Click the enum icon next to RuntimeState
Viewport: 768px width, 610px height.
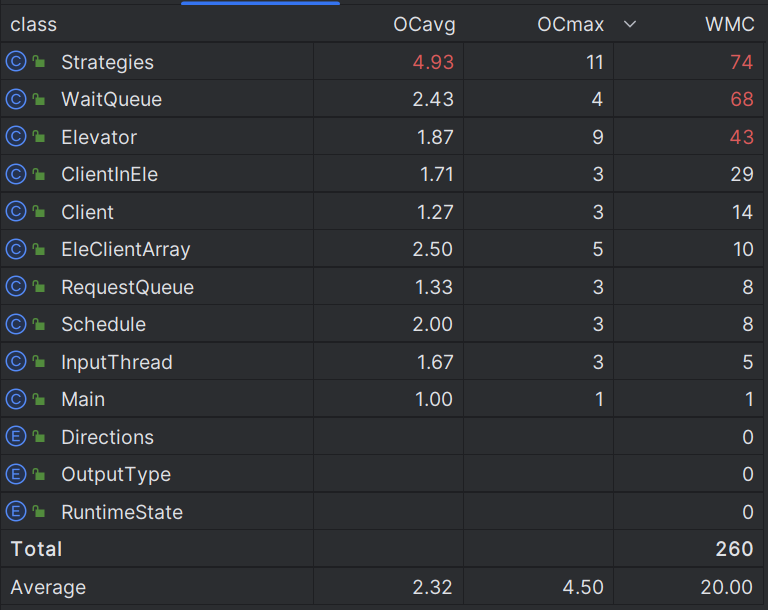pyautogui.click(x=15, y=512)
